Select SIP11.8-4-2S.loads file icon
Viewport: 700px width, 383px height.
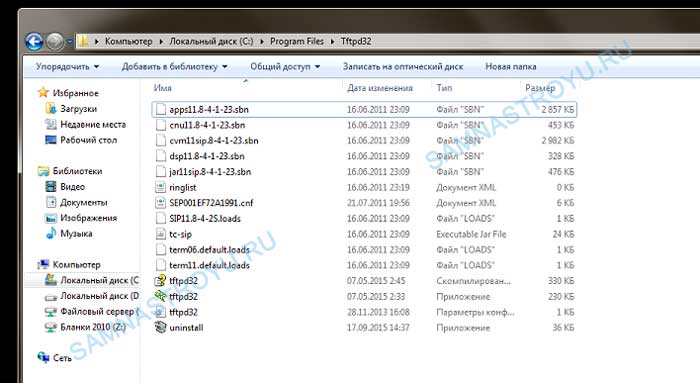pos(161,218)
